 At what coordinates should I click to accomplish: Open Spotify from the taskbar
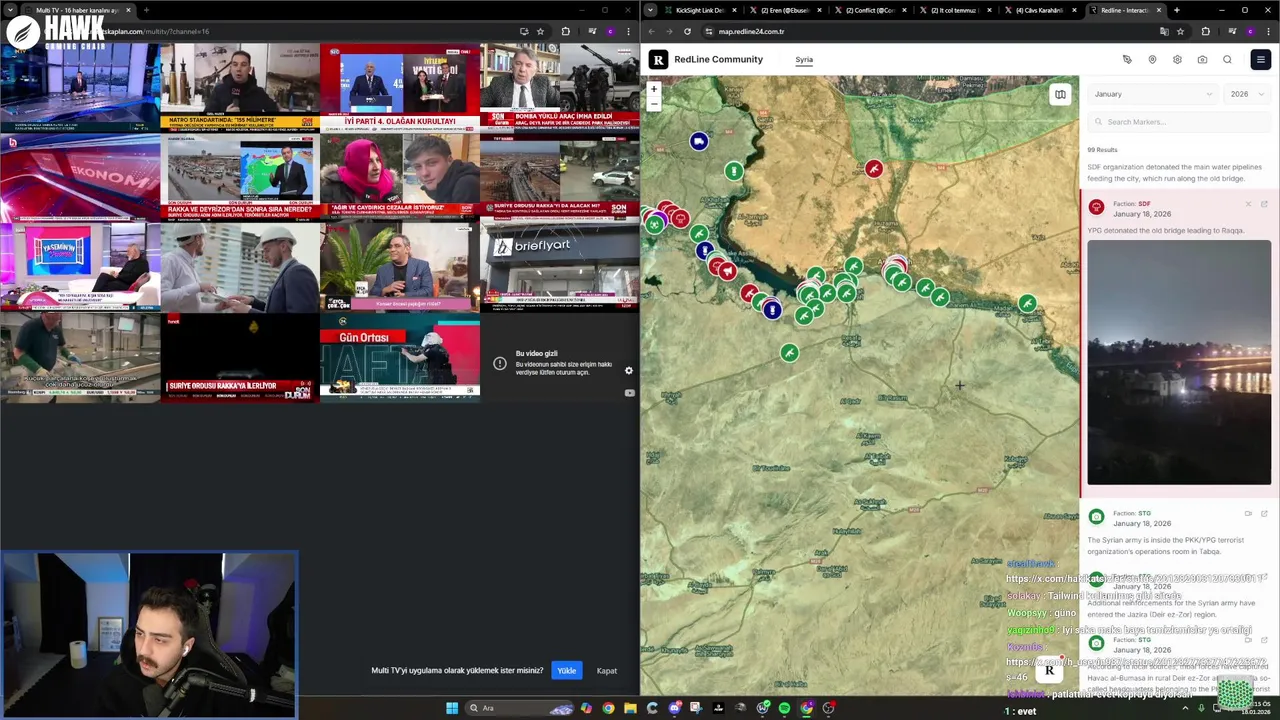click(785, 708)
